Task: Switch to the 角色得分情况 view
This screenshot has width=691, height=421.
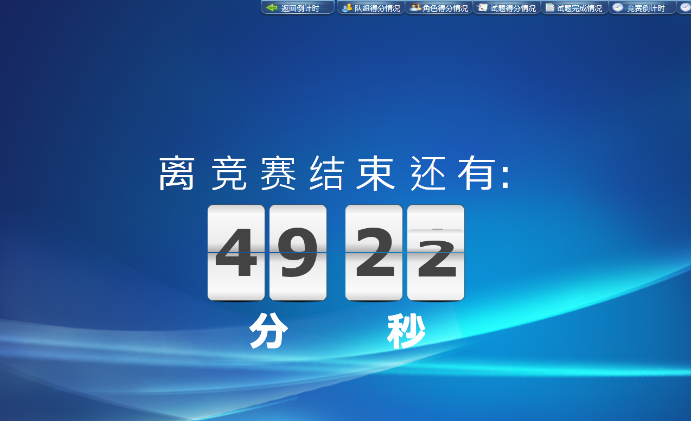Action: coord(445,8)
